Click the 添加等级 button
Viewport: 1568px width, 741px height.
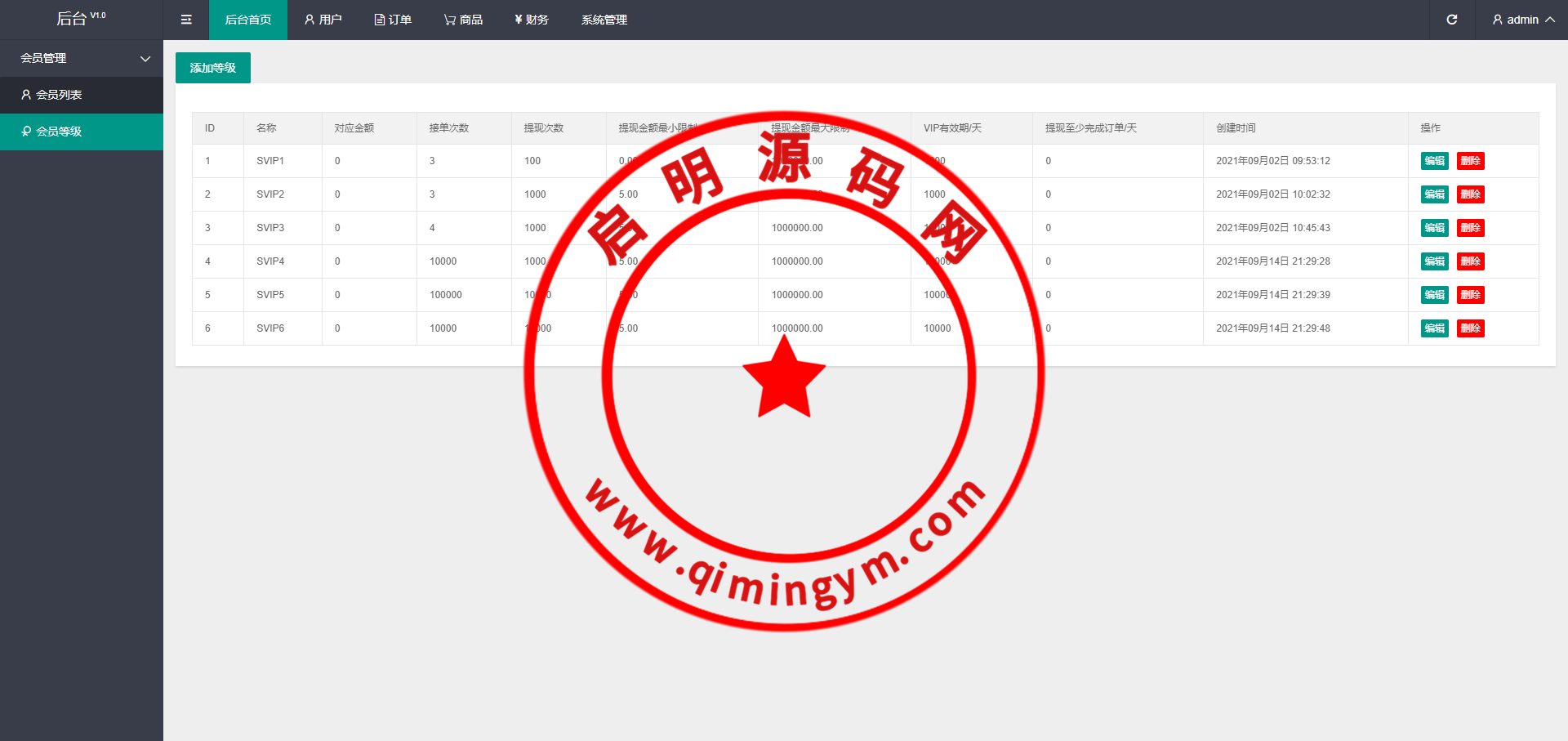[x=212, y=68]
